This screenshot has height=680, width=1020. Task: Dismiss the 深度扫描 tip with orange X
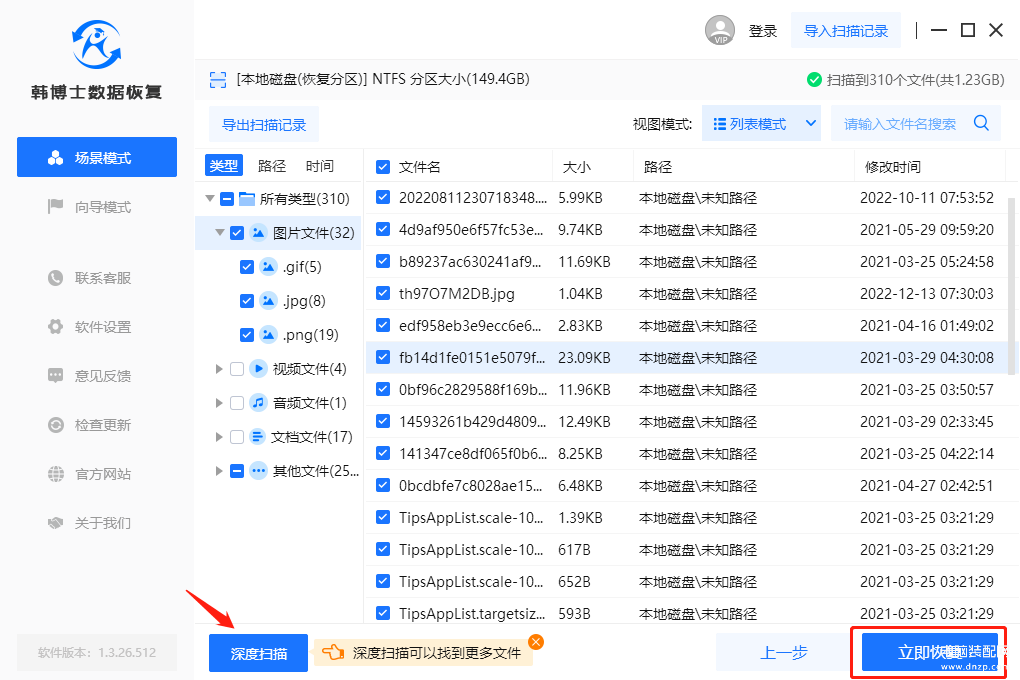[536, 642]
